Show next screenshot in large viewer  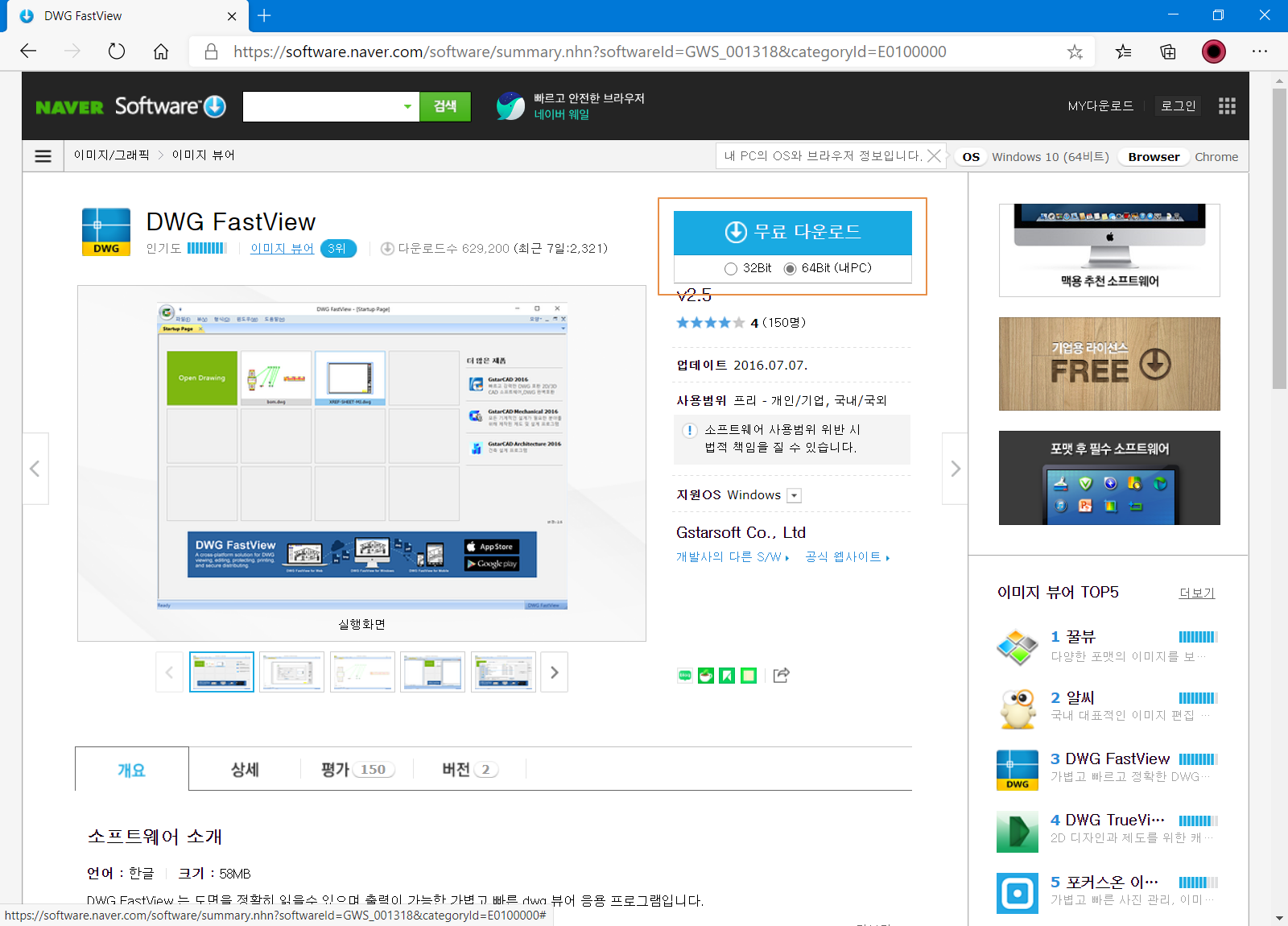pos(955,469)
